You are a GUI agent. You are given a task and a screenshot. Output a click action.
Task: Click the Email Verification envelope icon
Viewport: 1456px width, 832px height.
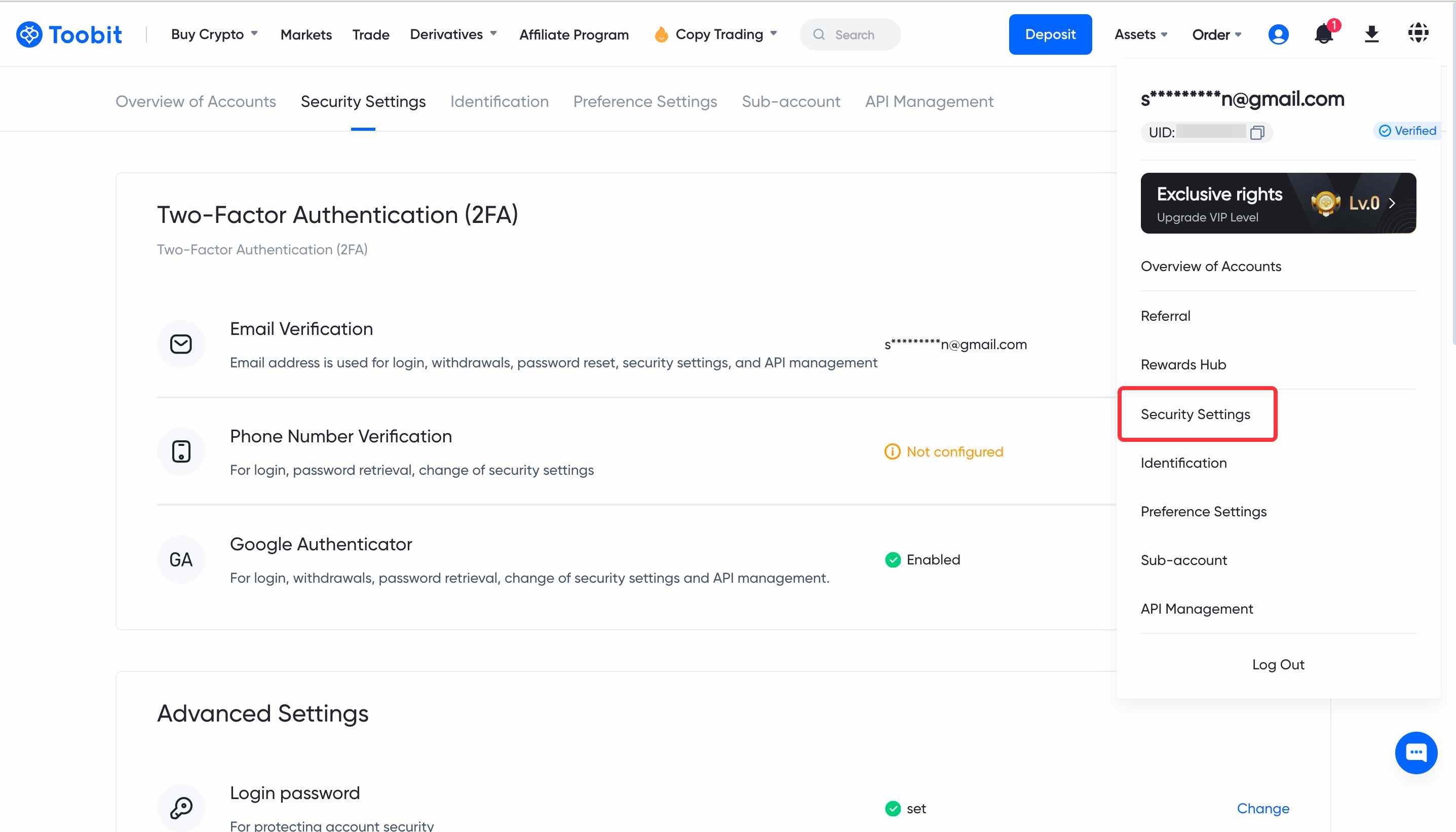[x=181, y=344]
